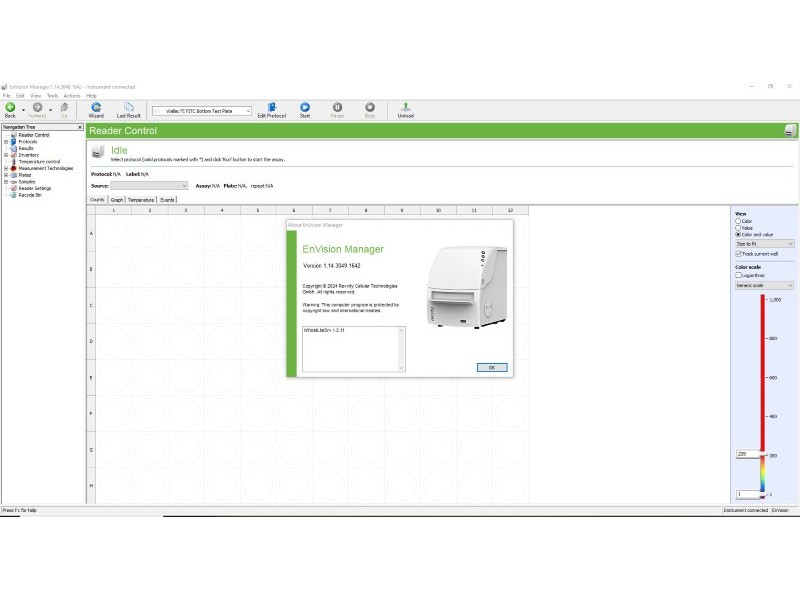Select Measurement Technologies tree node

click(46, 168)
